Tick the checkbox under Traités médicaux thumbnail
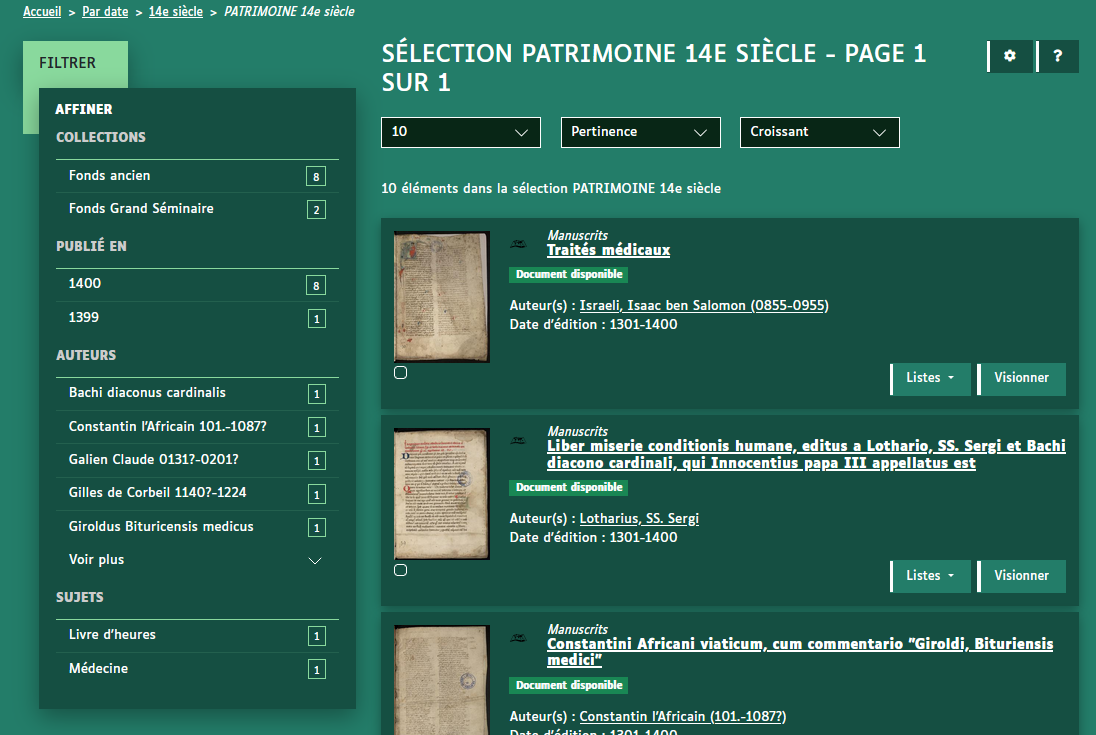 pos(401,373)
